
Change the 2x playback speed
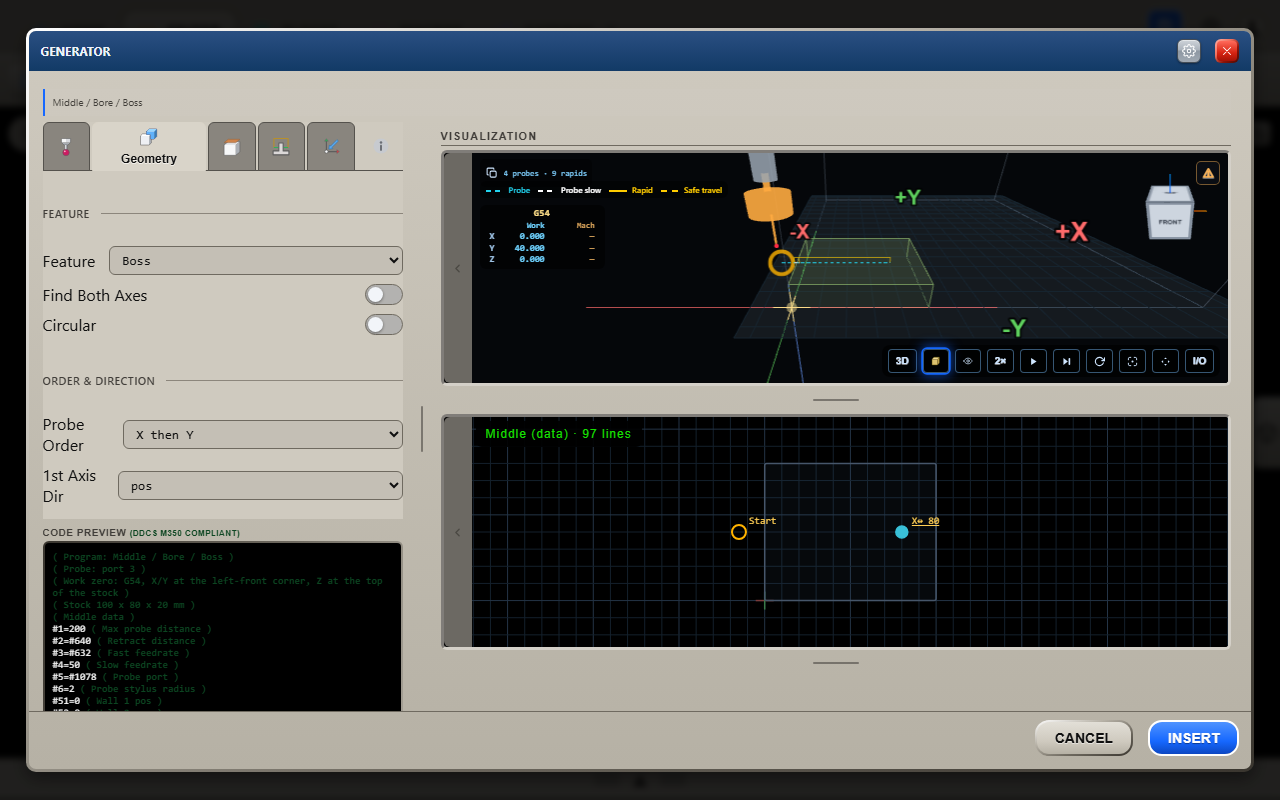1000,361
